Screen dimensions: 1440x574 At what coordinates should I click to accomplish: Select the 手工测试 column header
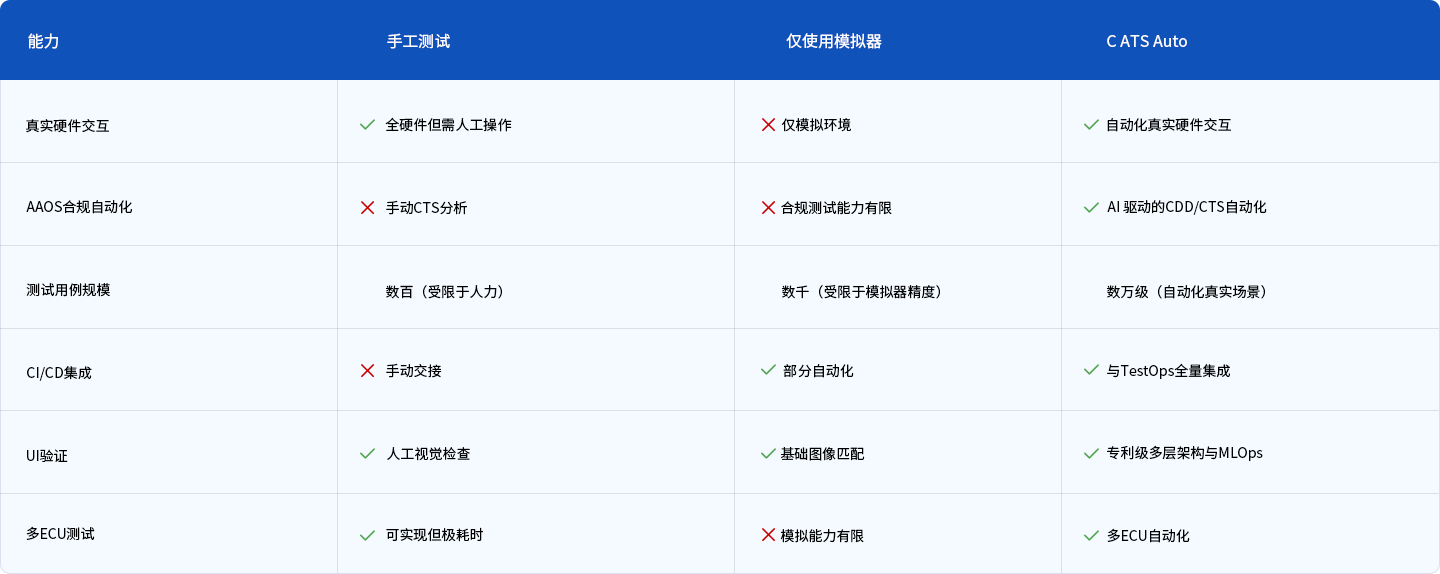(418, 42)
